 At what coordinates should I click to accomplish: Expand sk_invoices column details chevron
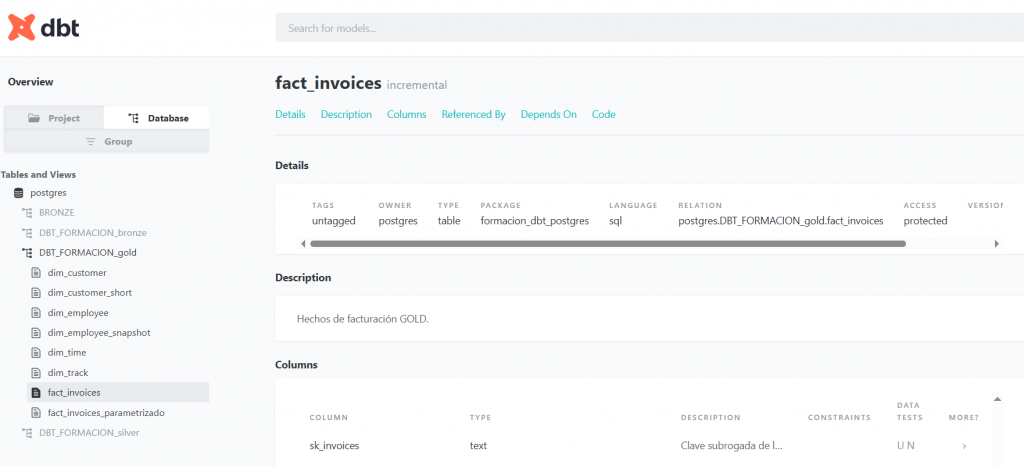(x=964, y=446)
